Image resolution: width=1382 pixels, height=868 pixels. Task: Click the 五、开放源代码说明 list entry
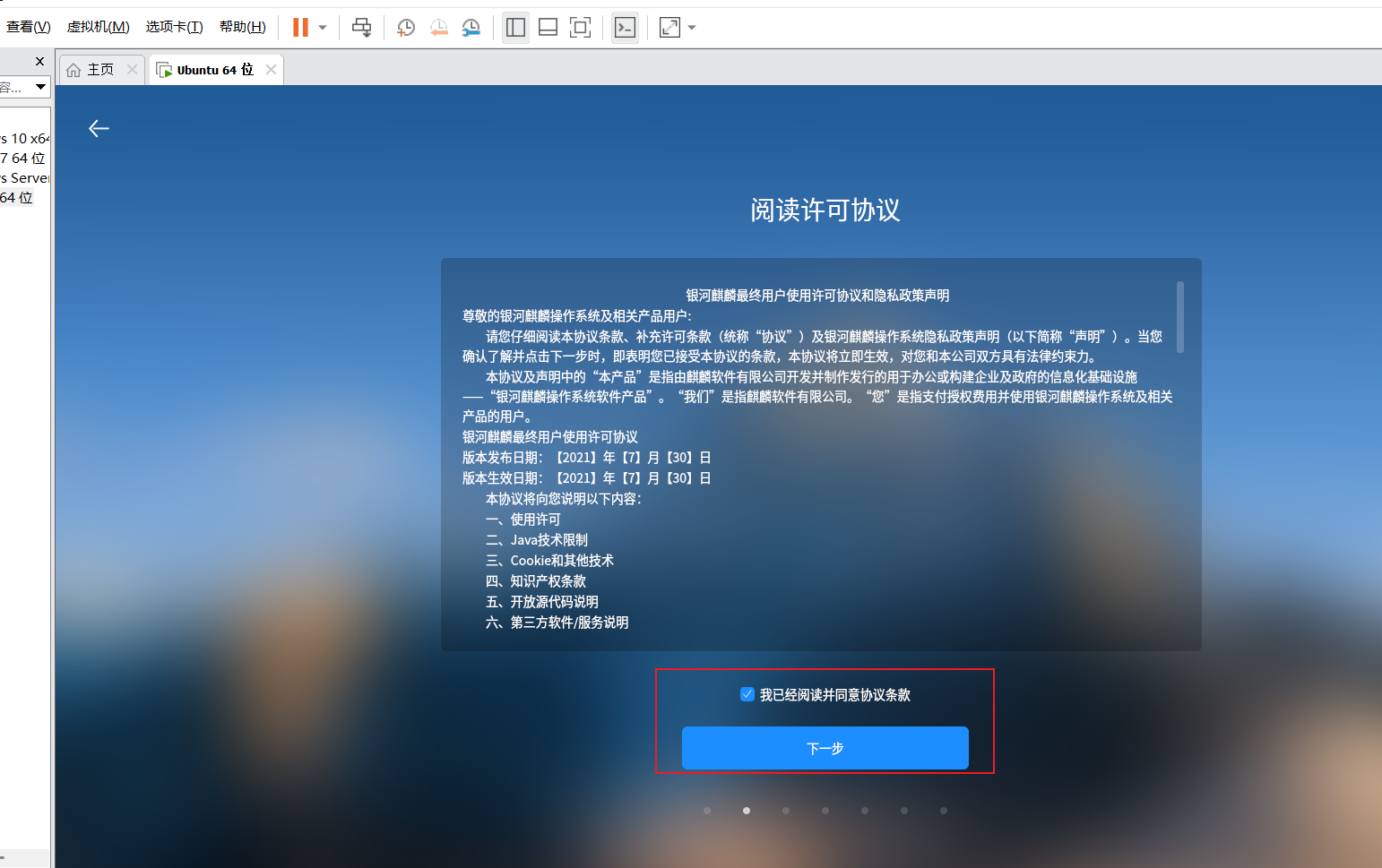[x=542, y=602]
